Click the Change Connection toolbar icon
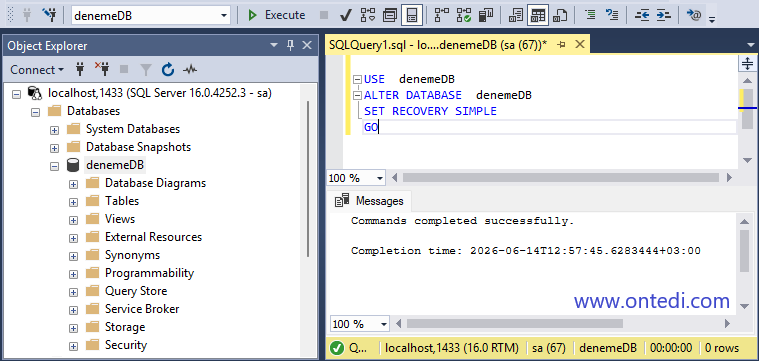 click(49, 15)
